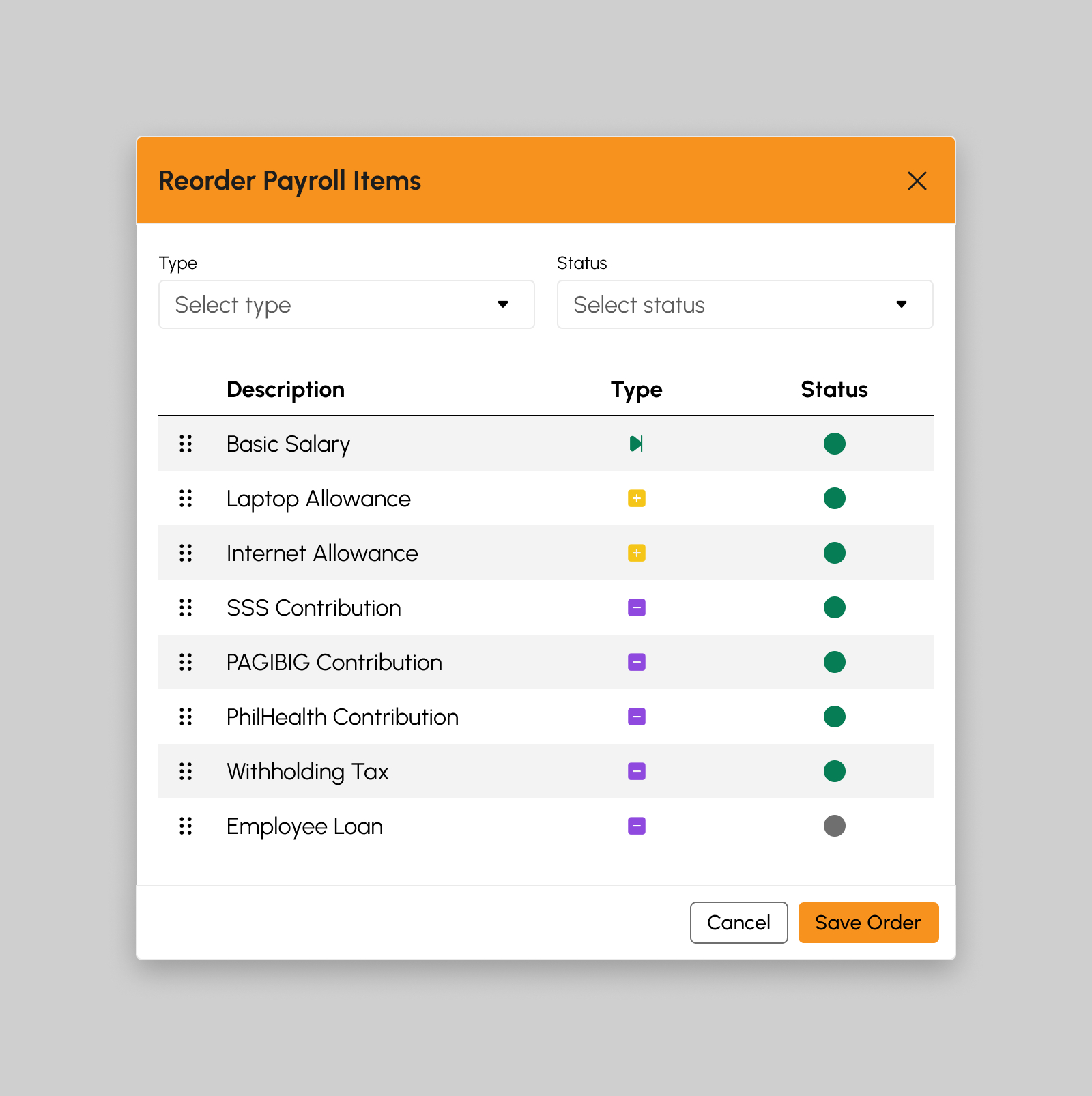1092x1096 pixels.
Task: Click the drag handle for Withholding Tax
Action: click(186, 771)
